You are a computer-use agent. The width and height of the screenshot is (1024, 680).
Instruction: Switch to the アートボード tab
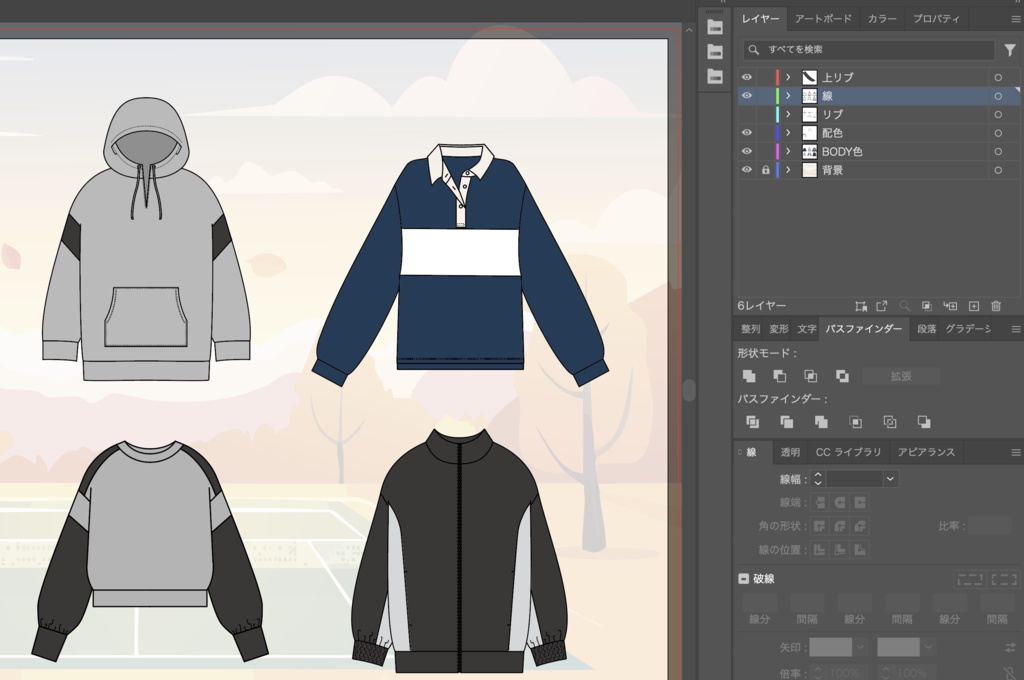pos(823,19)
